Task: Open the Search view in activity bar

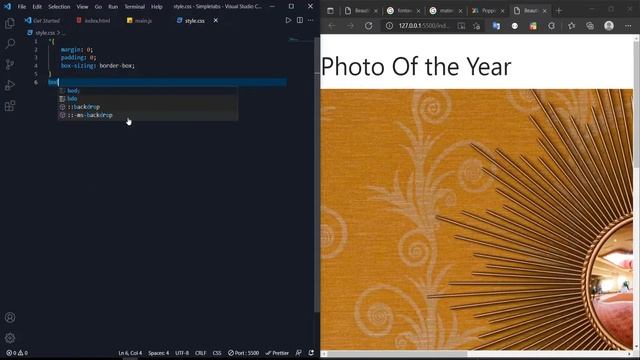Action: [10, 44]
